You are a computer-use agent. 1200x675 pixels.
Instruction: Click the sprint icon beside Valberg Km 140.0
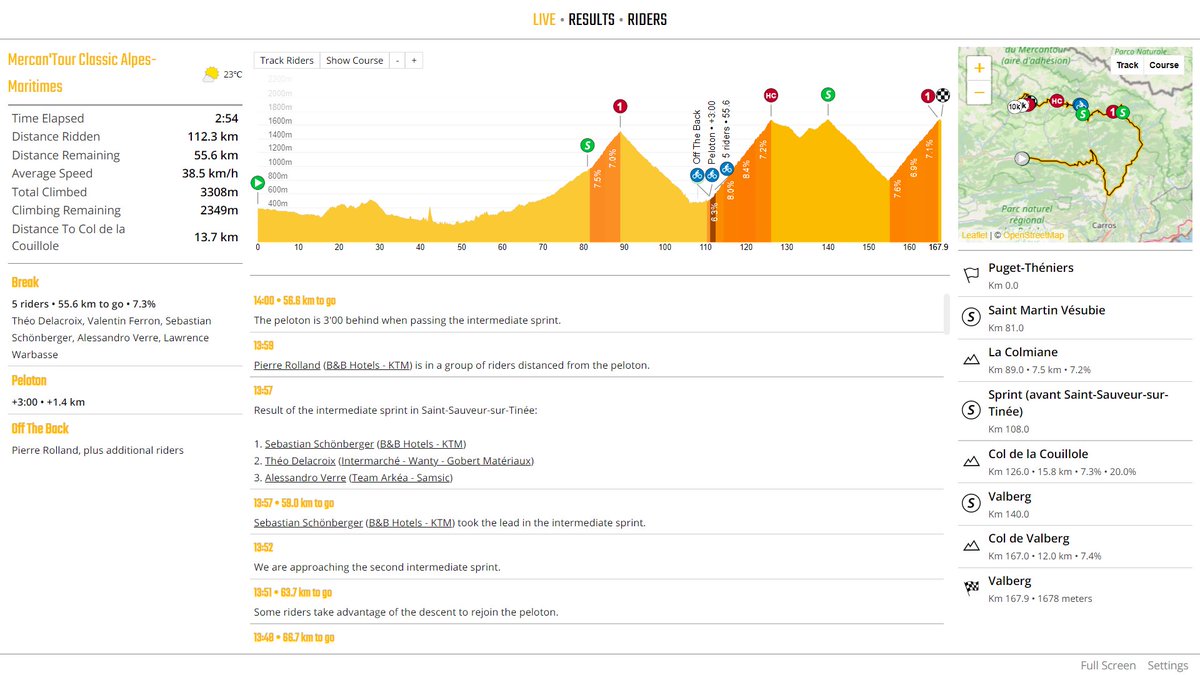(x=970, y=504)
